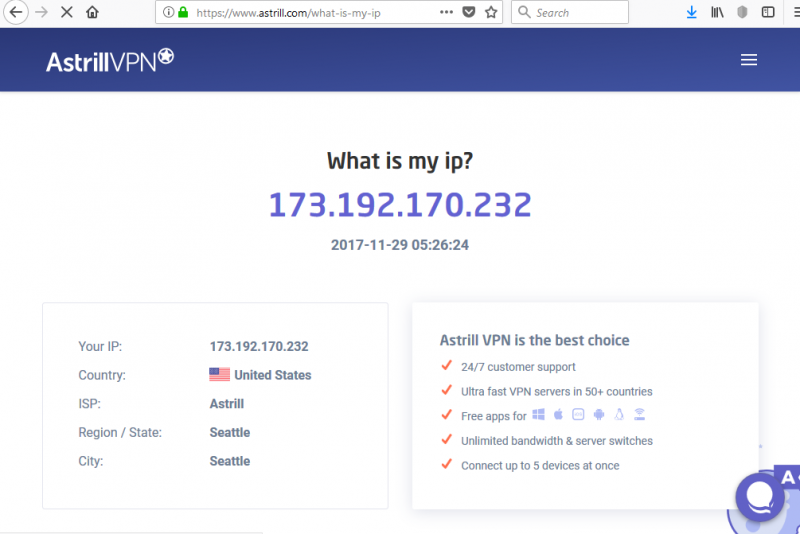
Task: Click the Firefox home icon
Action: [x=92, y=13]
